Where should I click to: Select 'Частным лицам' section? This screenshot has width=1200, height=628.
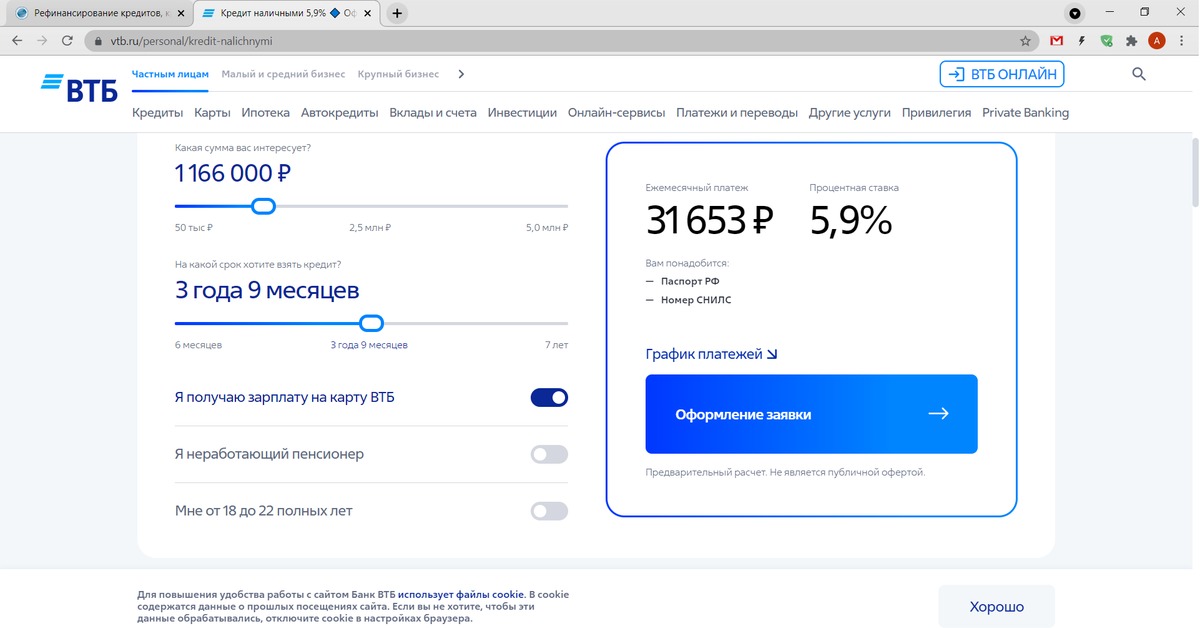tap(170, 74)
